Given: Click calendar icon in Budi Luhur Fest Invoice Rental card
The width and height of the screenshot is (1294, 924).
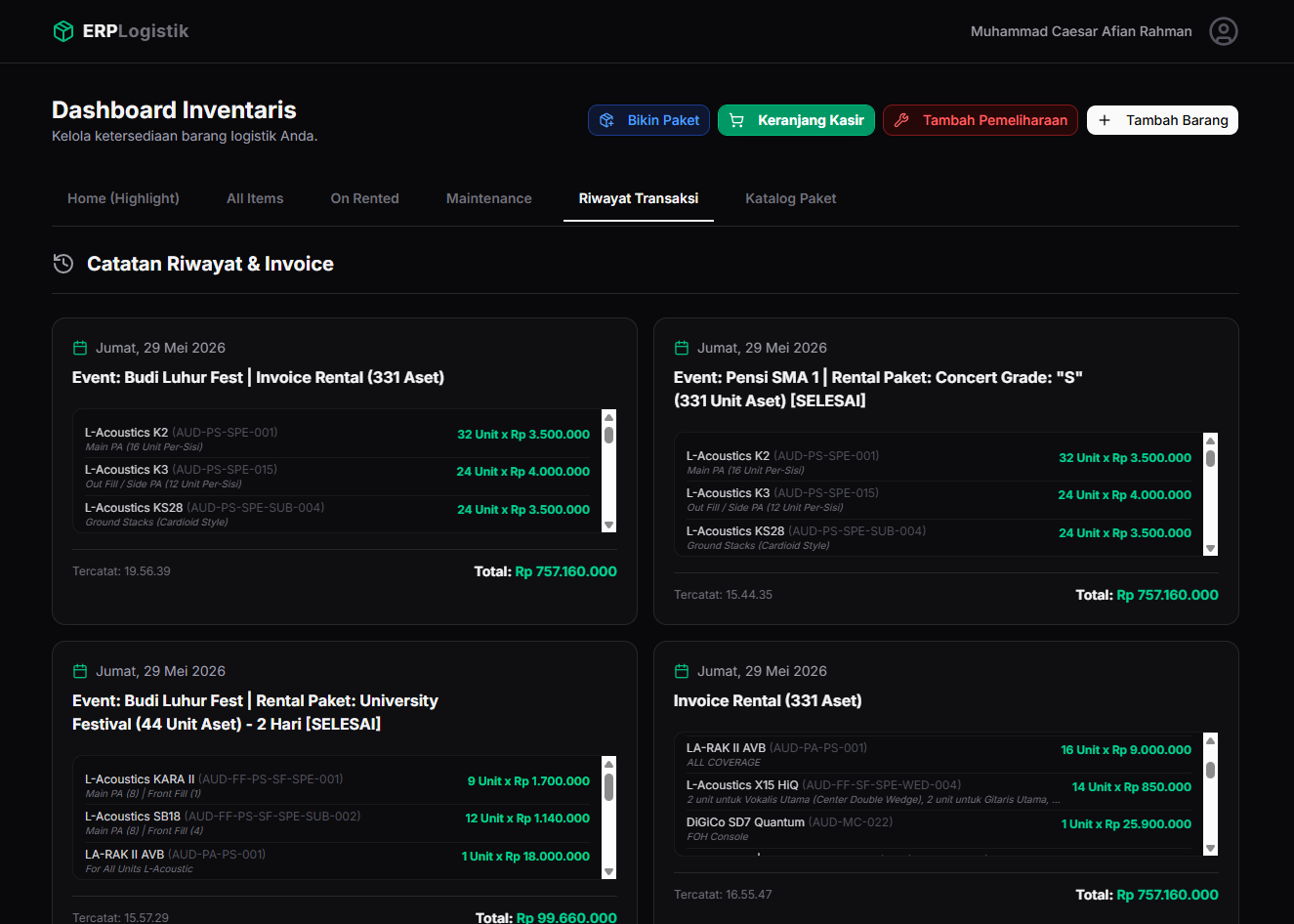Looking at the screenshot, I should [80, 348].
